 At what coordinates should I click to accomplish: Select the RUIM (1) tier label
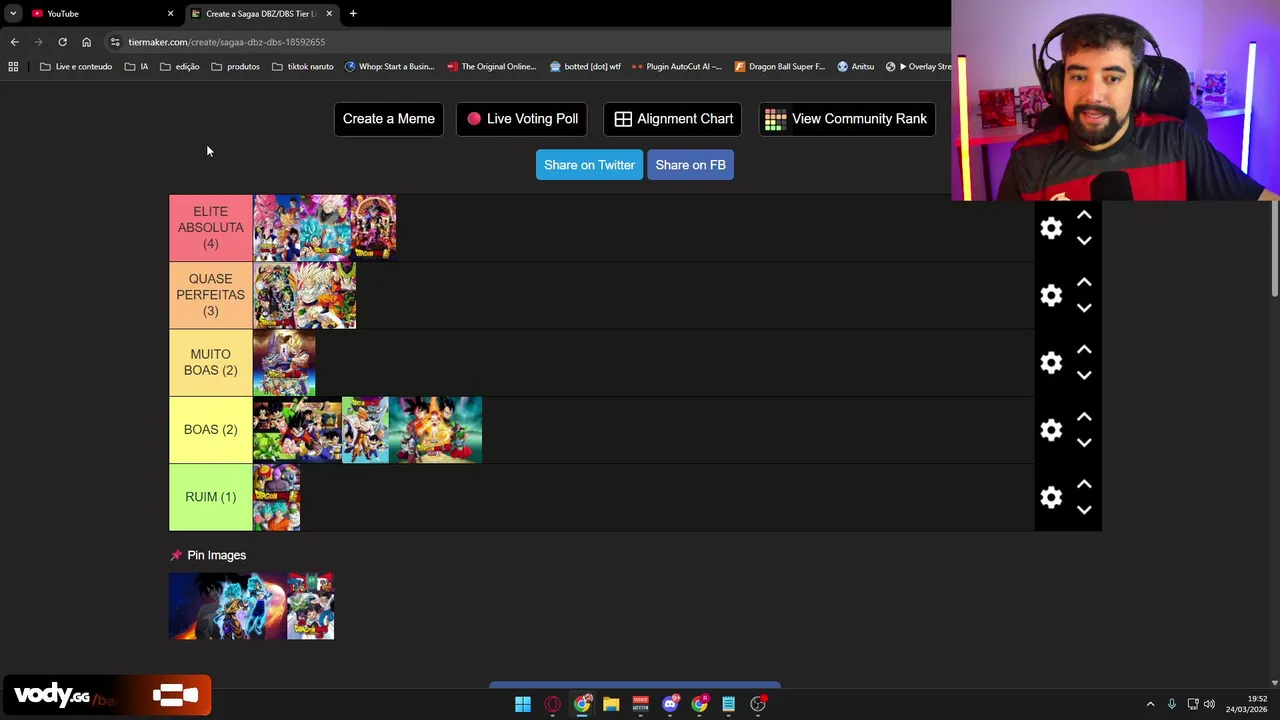tap(210, 497)
